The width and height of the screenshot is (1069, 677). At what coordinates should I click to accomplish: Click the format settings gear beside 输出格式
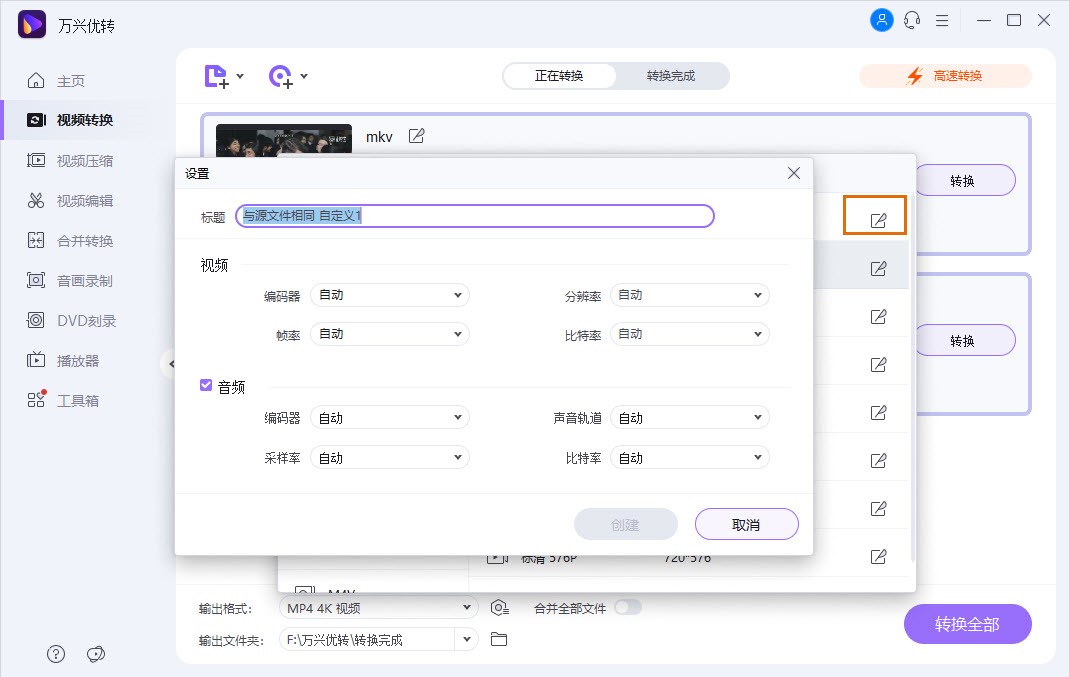click(x=497, y=607)
